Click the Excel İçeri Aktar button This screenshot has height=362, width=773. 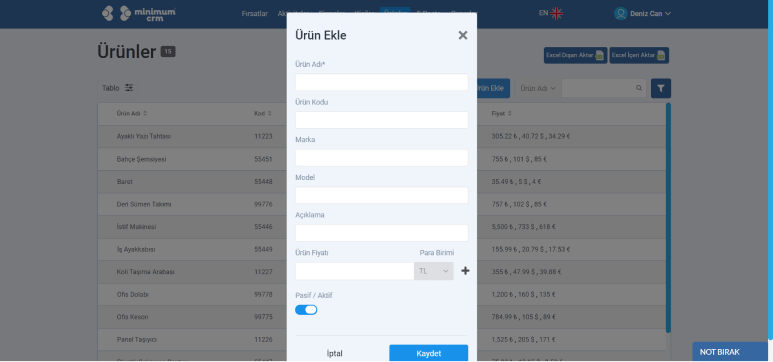(639, 55)
